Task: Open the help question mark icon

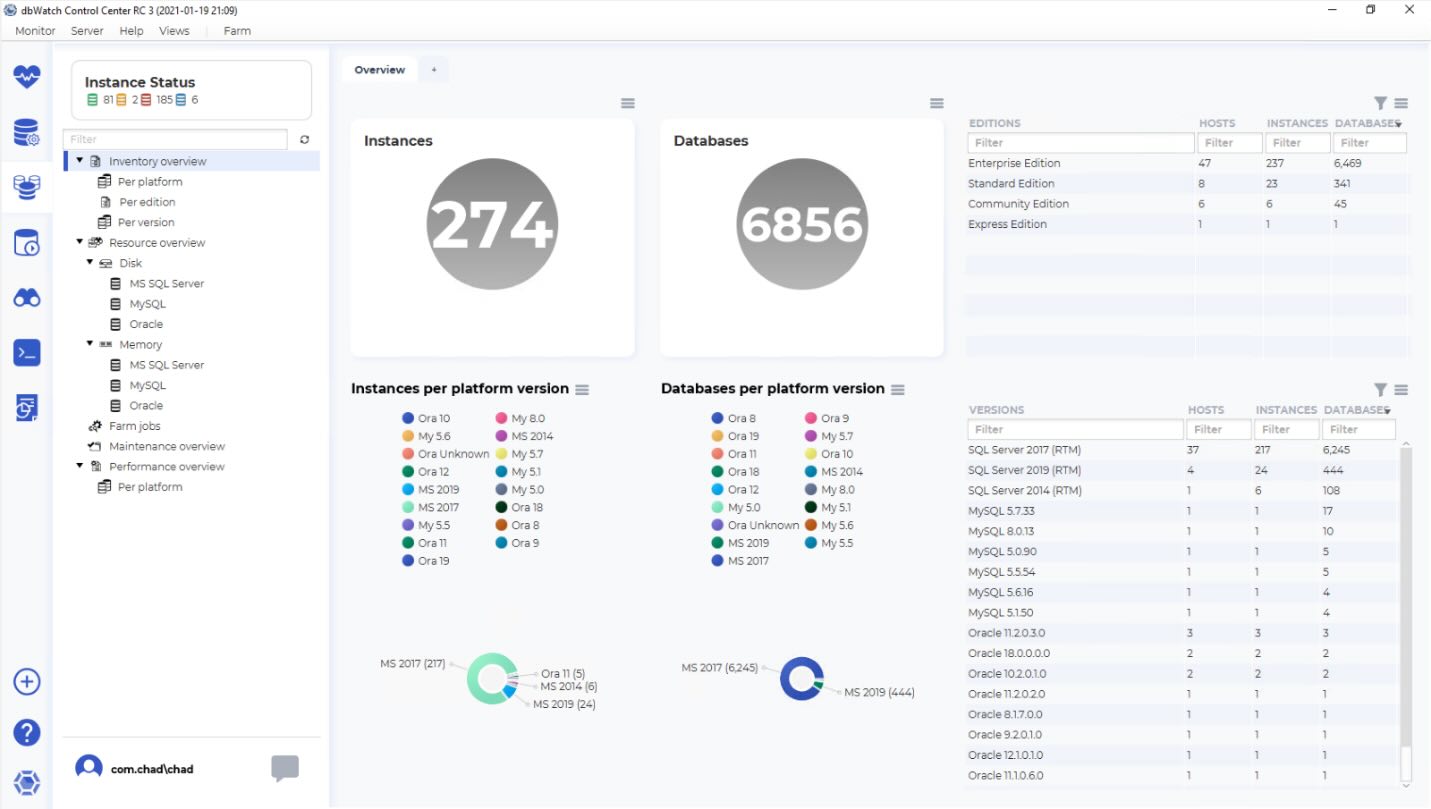Action: point(27,732)
